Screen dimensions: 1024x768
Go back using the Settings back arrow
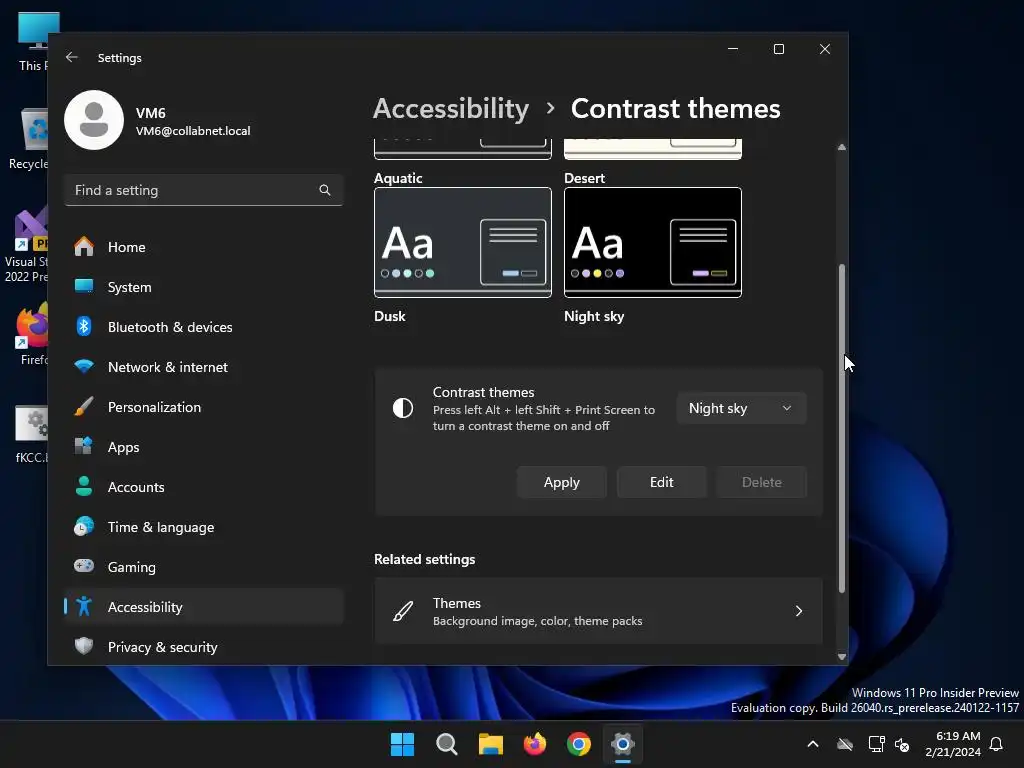72,57
